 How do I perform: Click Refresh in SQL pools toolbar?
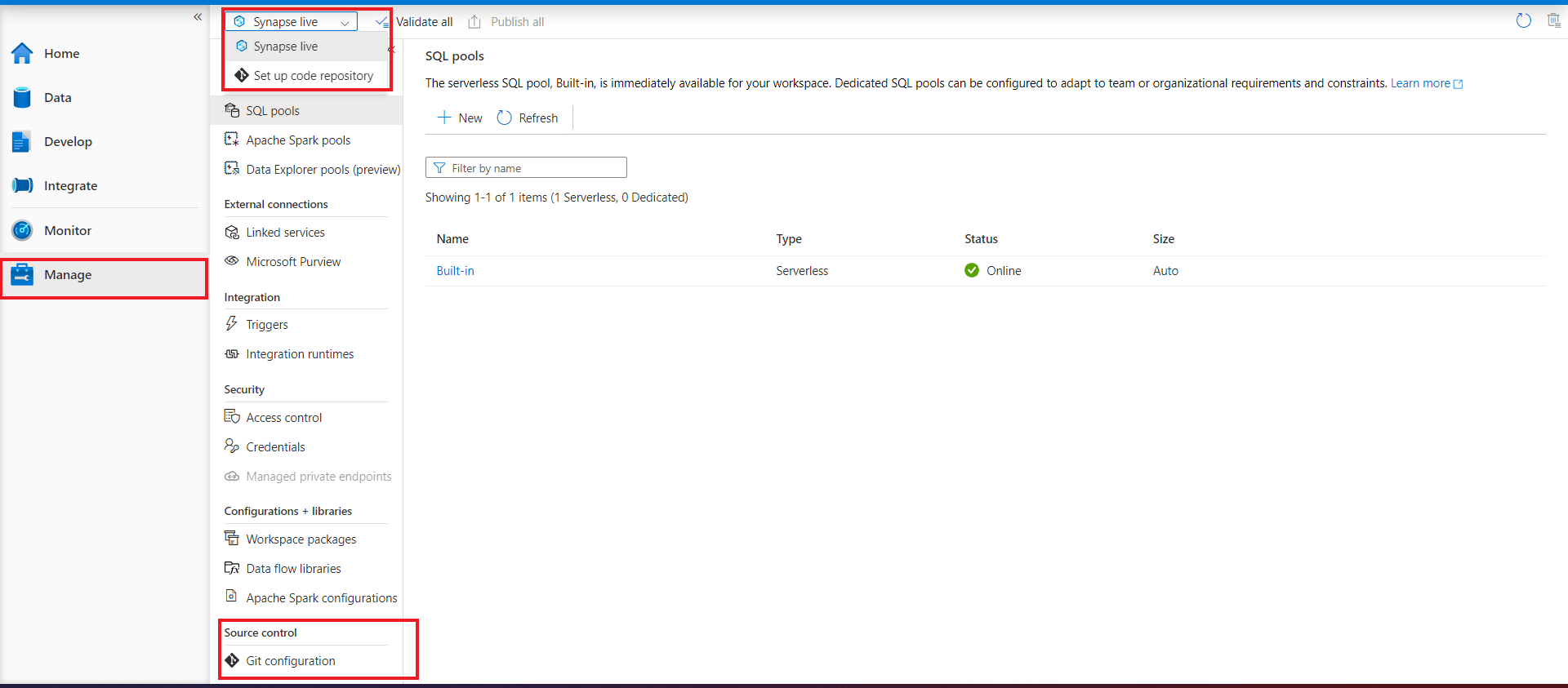[528, 118]
